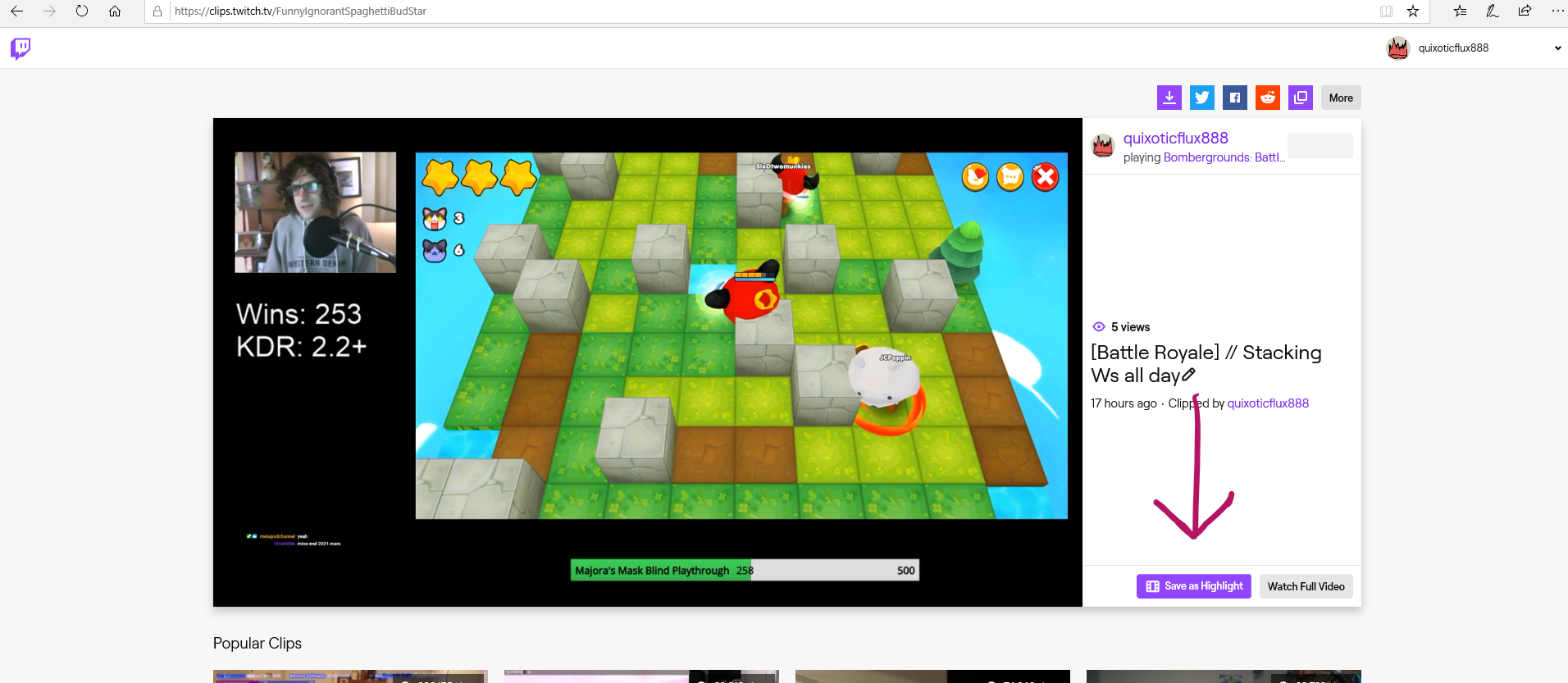Click the browser share icon

click(x=1525, y=11)
